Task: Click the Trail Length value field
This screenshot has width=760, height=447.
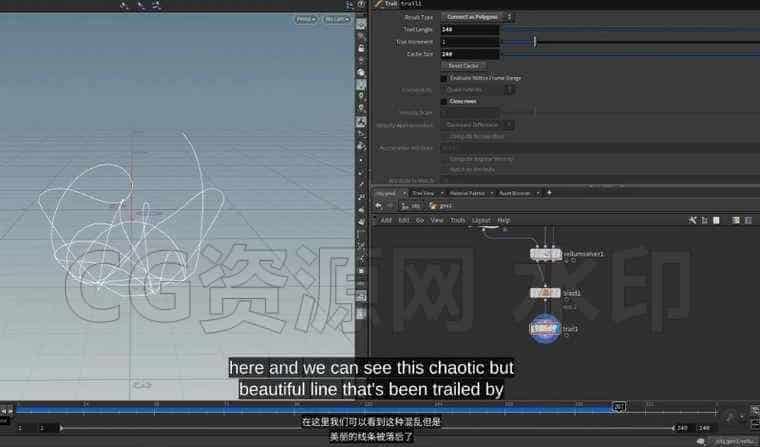Action: [470, 30]
